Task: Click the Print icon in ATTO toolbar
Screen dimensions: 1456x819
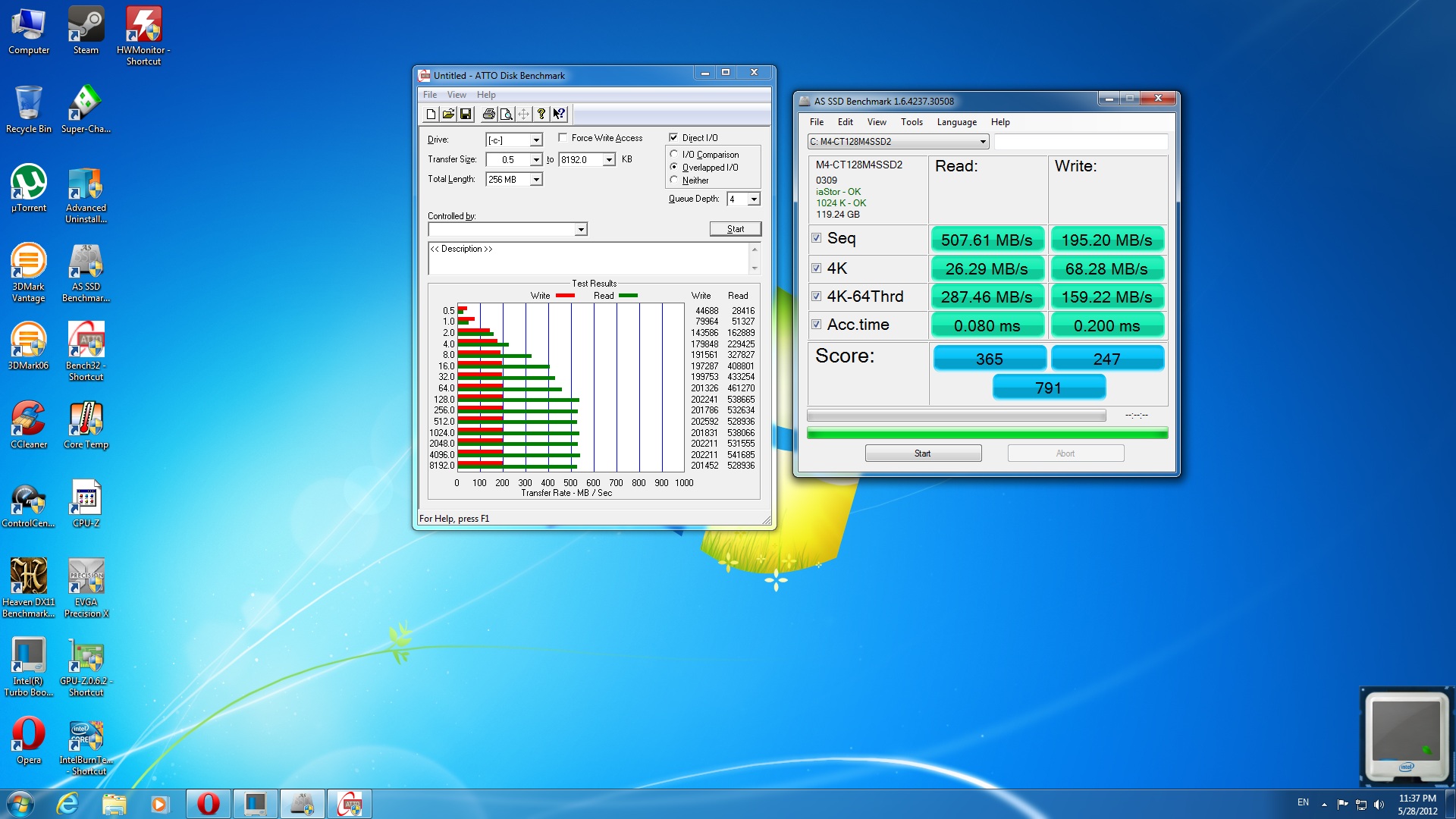Action: (488, 114)
